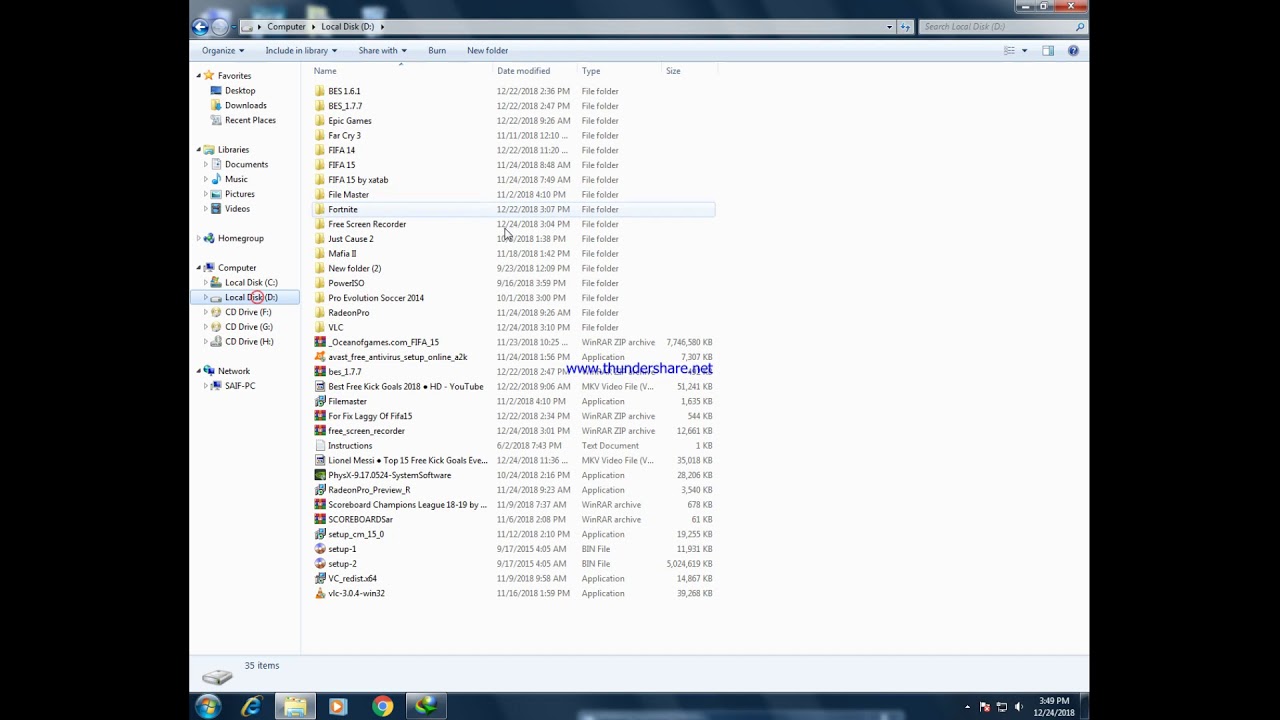The image size is (1280, 720).
Task: Open Windows Explorer taskbar icon
Action: 295,706
